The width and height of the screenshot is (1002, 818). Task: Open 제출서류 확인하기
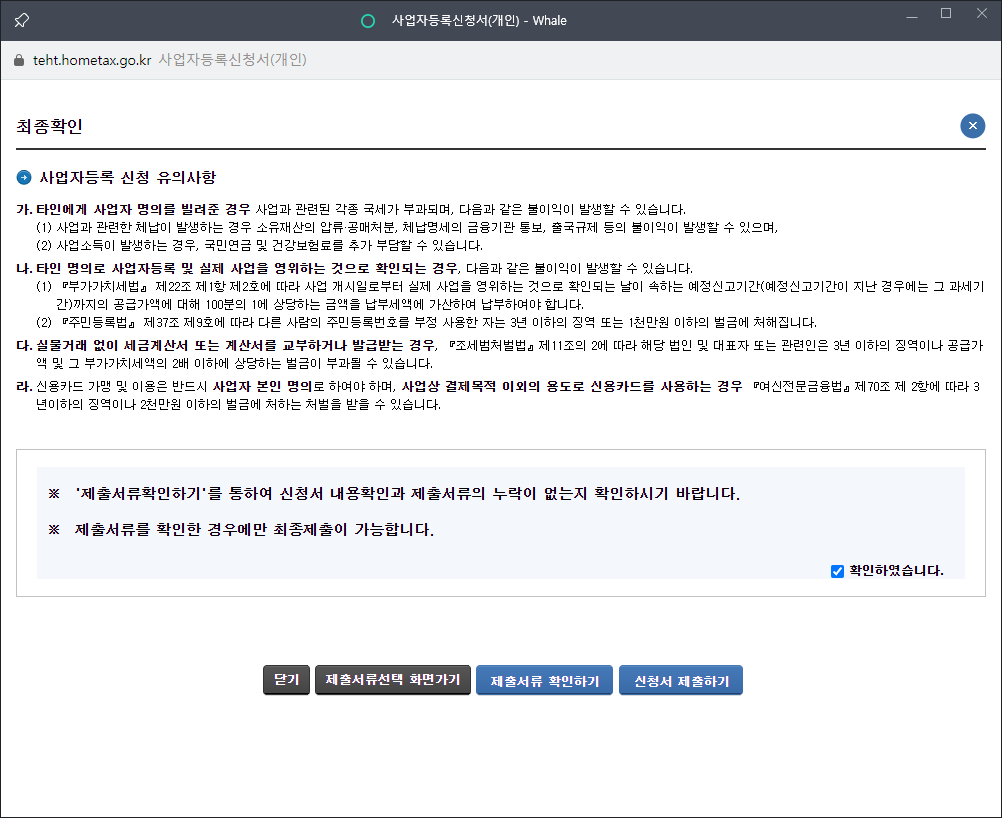[544, 680]
